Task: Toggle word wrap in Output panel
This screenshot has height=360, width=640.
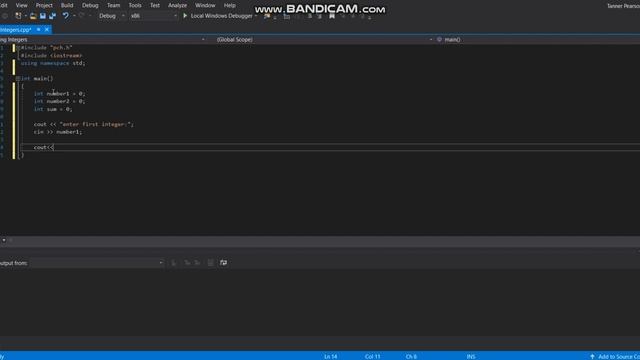Action: tap(223, 263)
